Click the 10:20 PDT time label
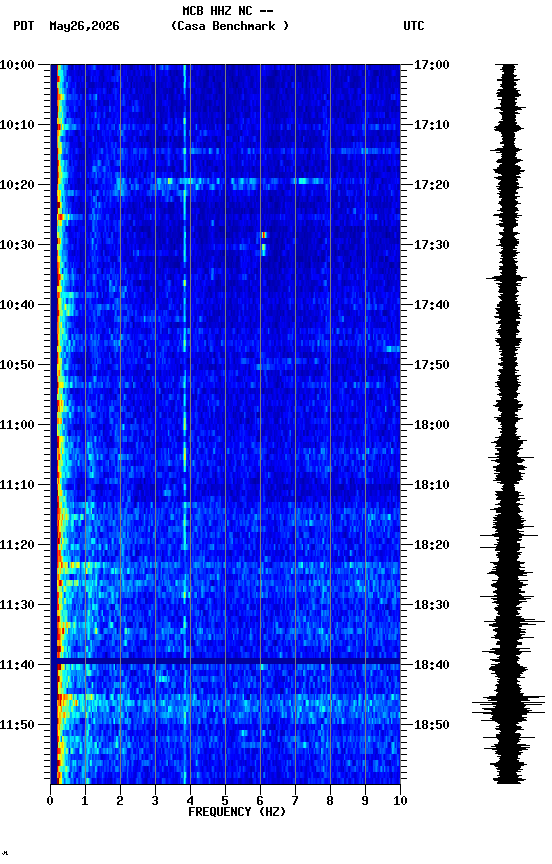 coord(17,185)
